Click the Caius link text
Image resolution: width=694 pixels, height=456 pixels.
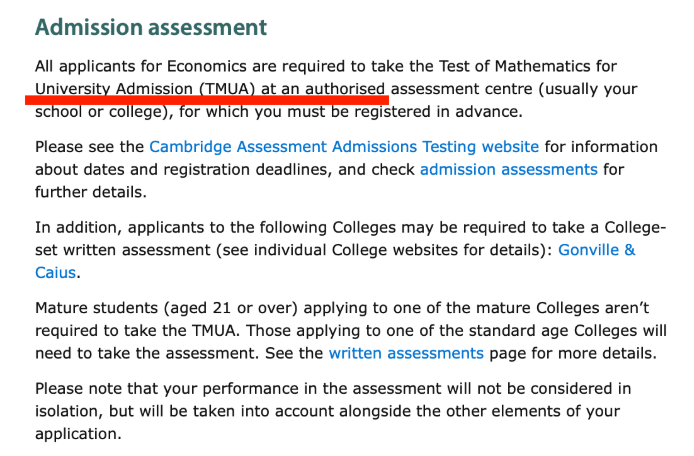pyautogui.click(x=55, y=273)
